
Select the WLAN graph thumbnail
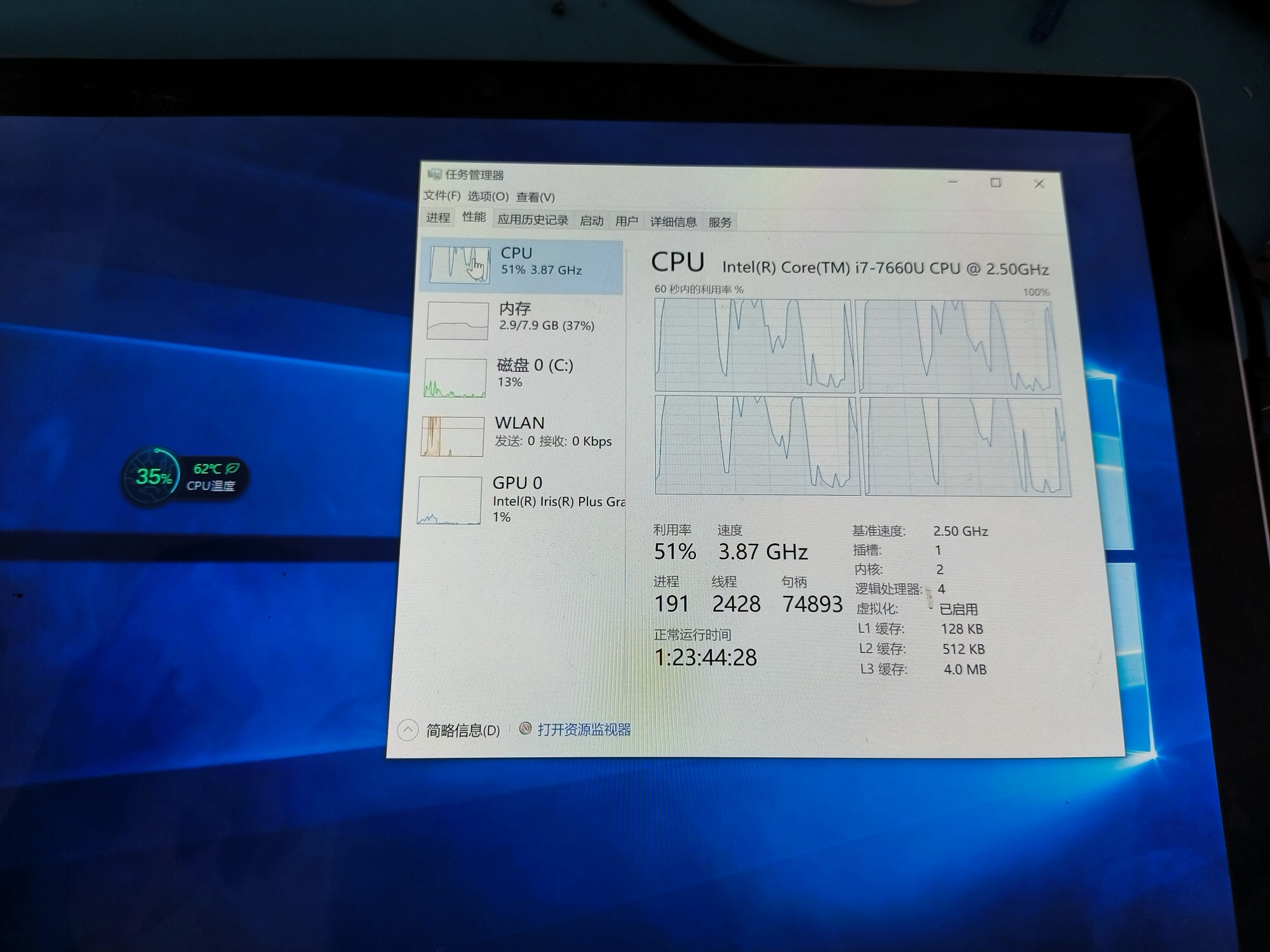[453, 436]
